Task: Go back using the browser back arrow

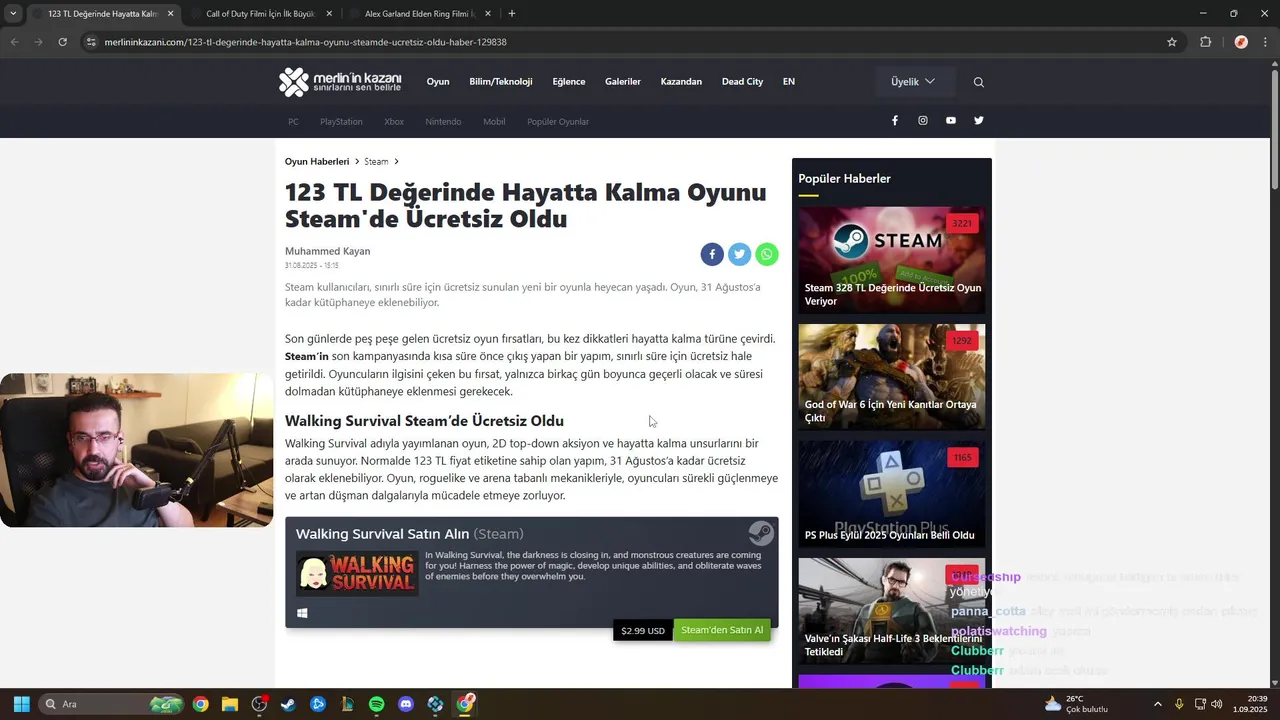Action: [x=14, y=42]
